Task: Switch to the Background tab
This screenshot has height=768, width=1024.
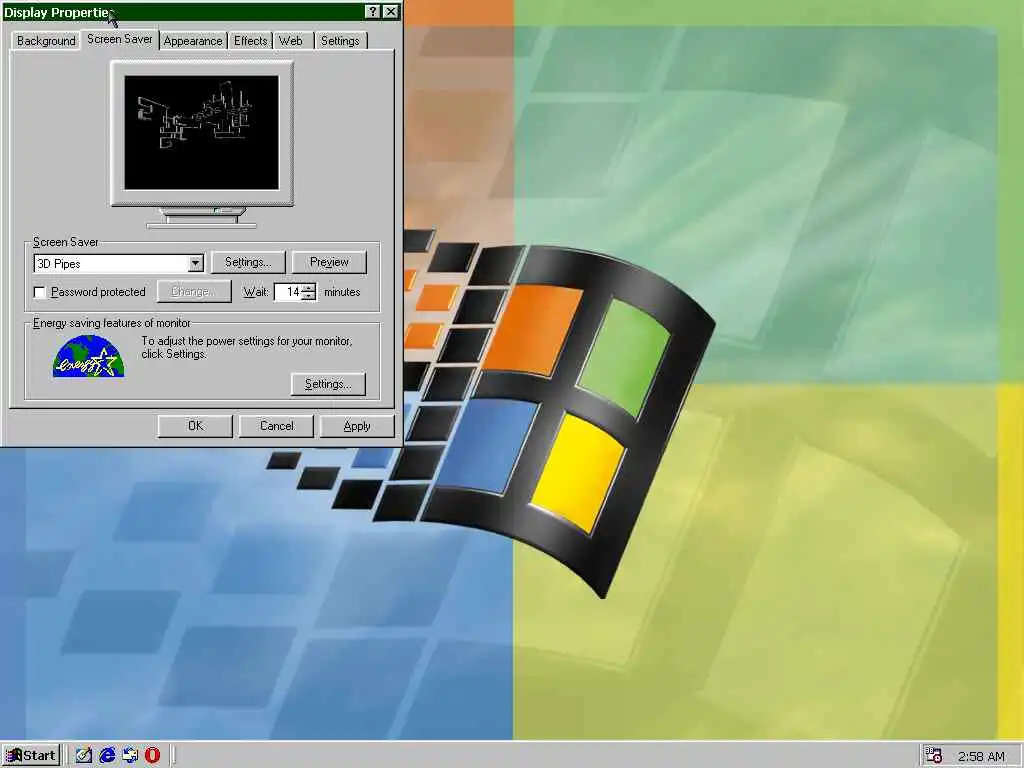Action: pyautogui.click(x=46, y=40)
